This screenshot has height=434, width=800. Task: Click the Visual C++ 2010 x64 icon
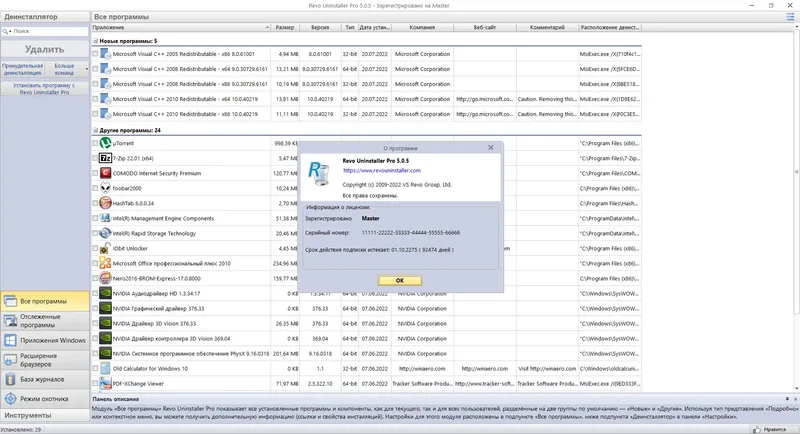105,99
